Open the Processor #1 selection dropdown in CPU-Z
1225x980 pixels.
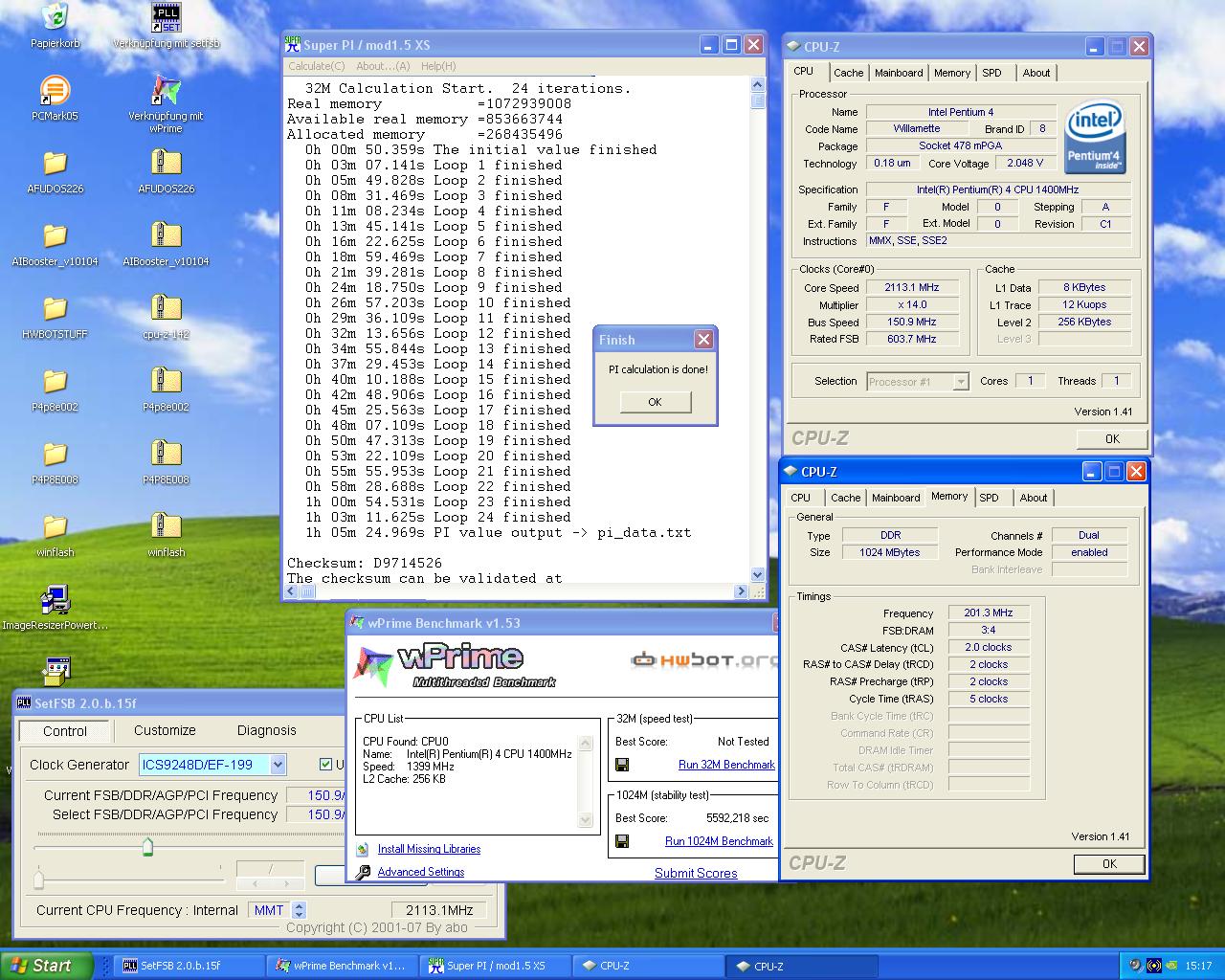point(961,381)
